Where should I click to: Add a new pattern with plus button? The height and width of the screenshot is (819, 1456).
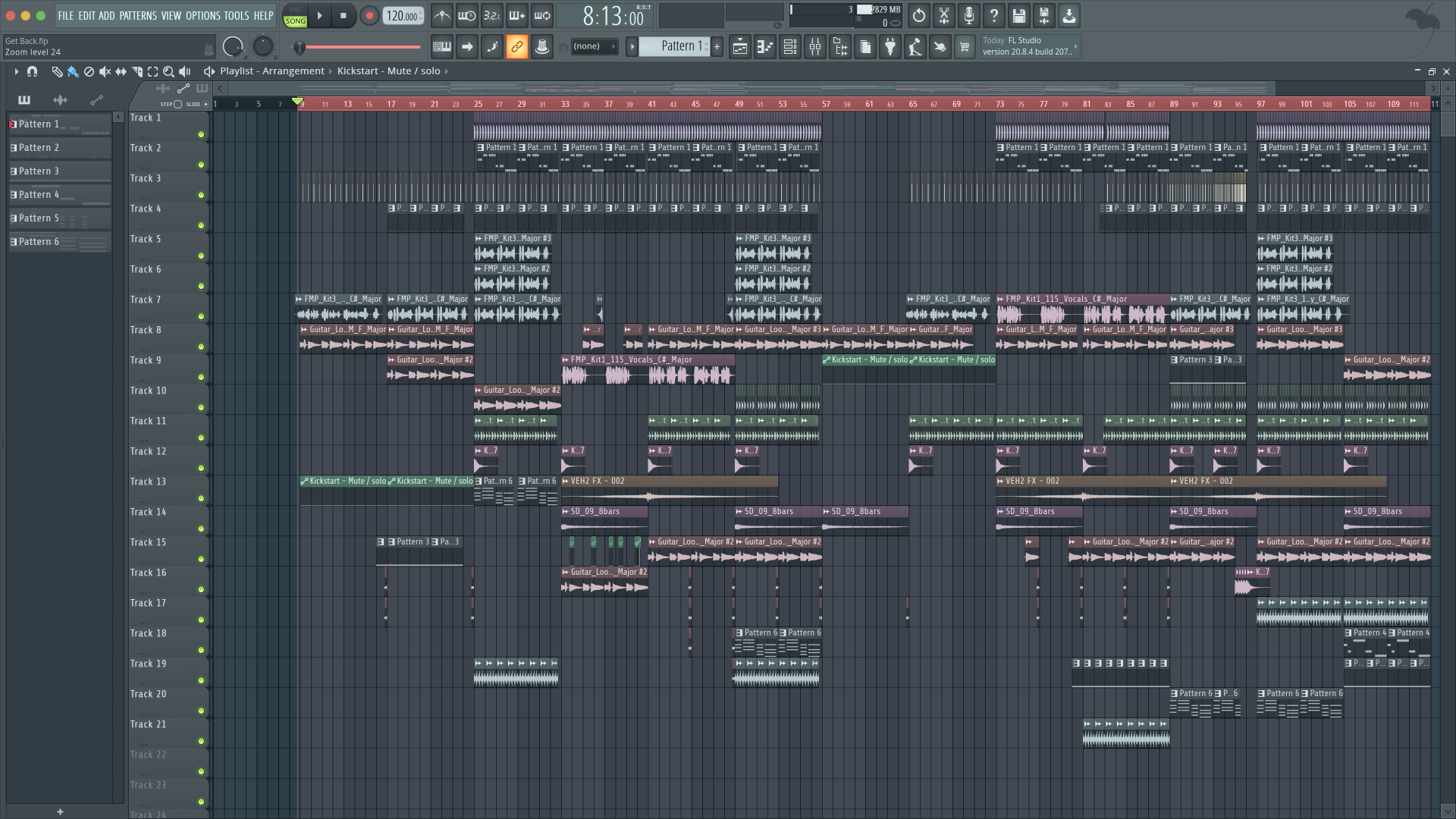(717, 46)
